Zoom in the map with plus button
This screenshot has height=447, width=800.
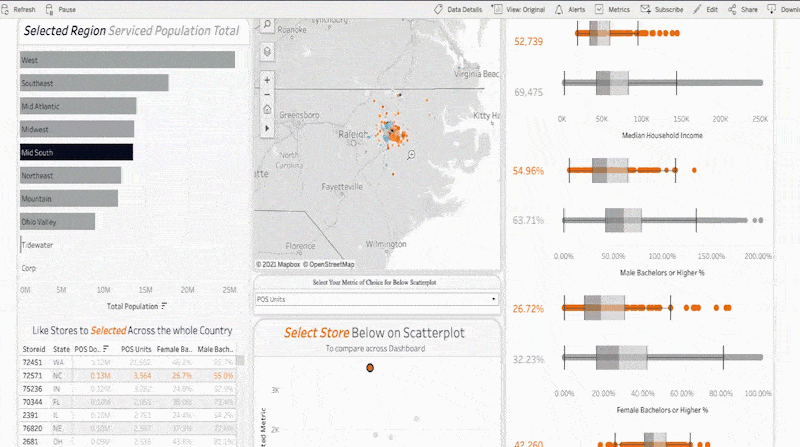click(267, 80)
